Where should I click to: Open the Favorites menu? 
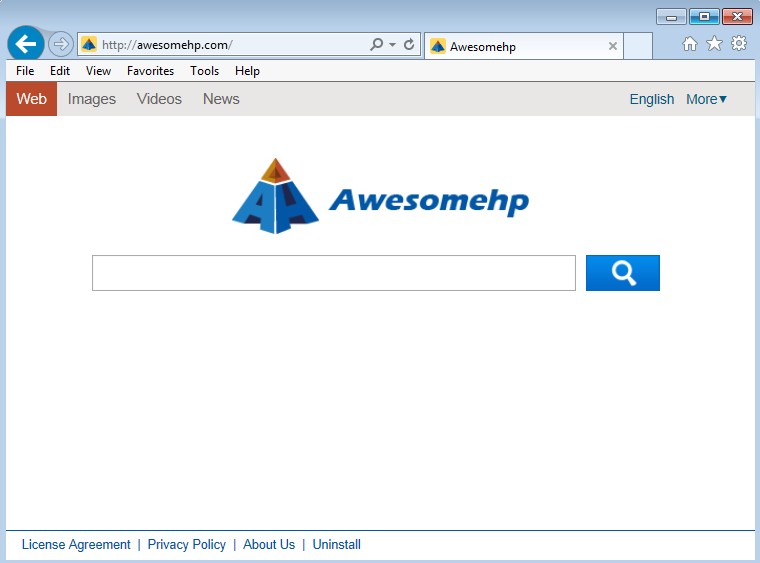click(x=150, y=71)
